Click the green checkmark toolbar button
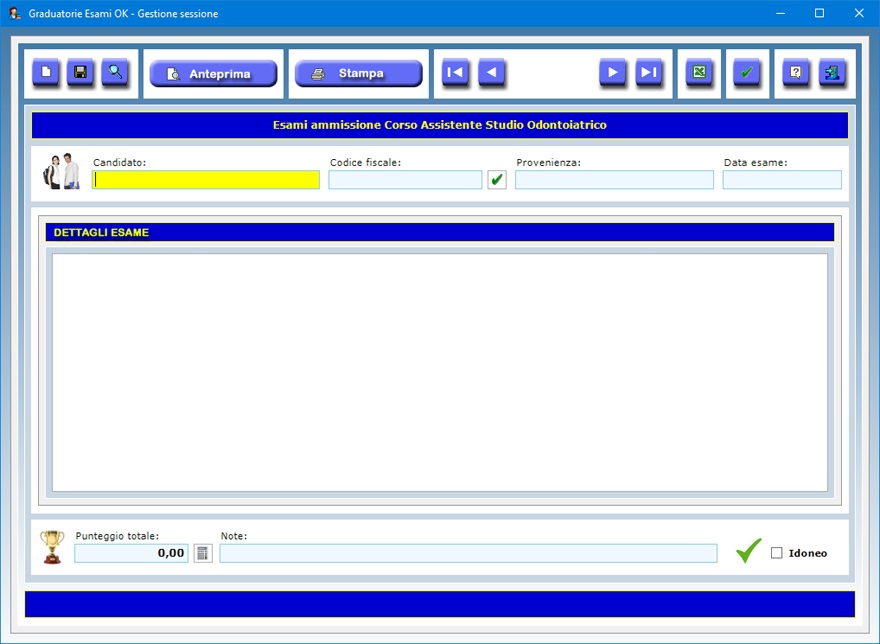The width and height of the screenshot is (880, 644). (x=747, y=72)
